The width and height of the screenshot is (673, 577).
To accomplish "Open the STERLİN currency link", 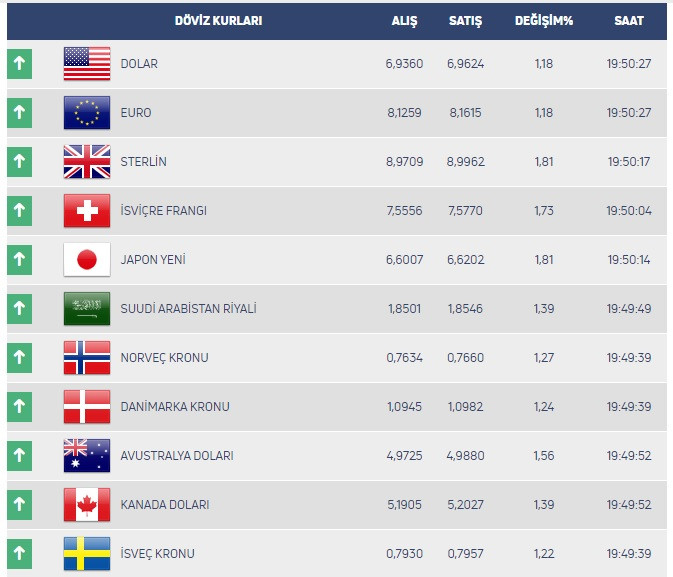I will click(143, 162).
